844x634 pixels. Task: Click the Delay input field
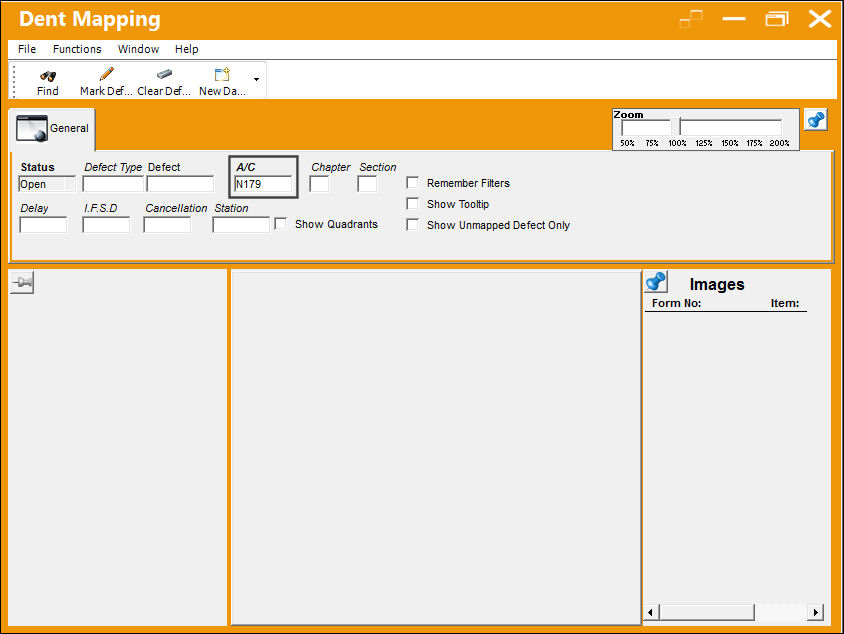click(x=43, y=225)
